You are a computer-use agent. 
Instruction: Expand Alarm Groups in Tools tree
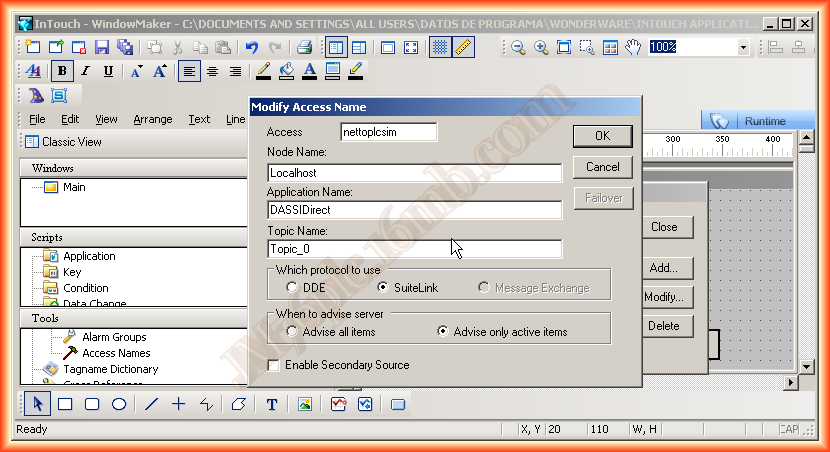point(113,337)
